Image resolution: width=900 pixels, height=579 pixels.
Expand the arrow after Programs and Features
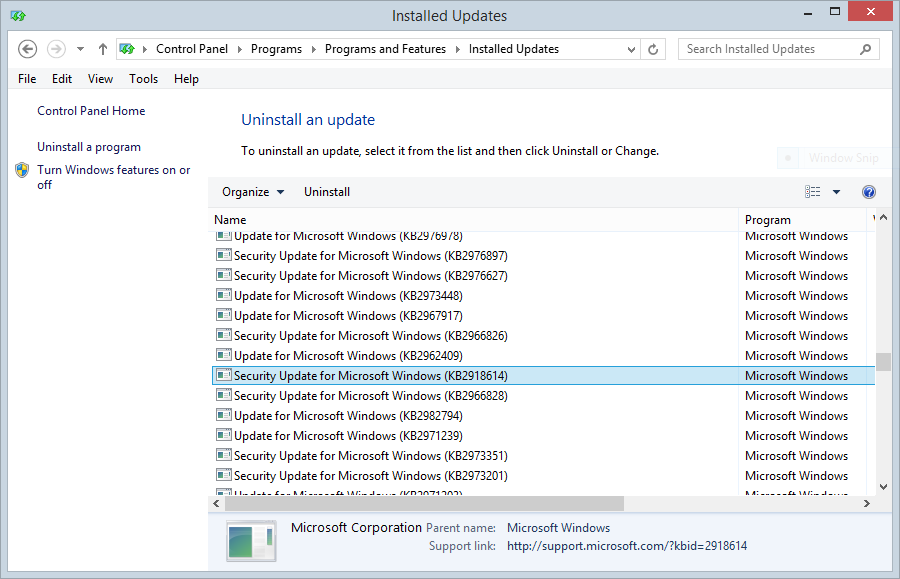click(457, 49)
